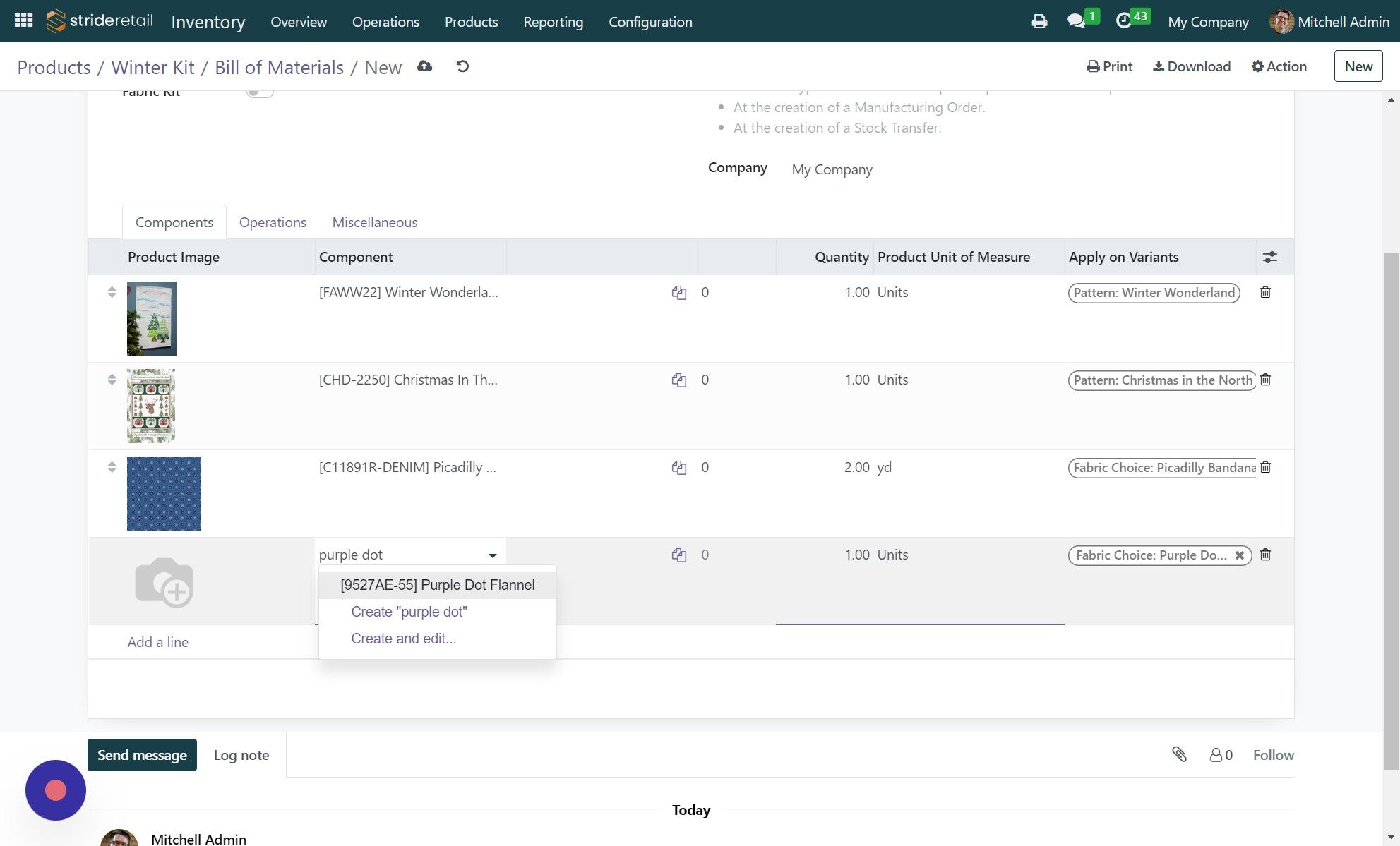The height and width of the screenshot is (846, 1400).
Task: Open the apps grid menu
Action: coord(24,20)
